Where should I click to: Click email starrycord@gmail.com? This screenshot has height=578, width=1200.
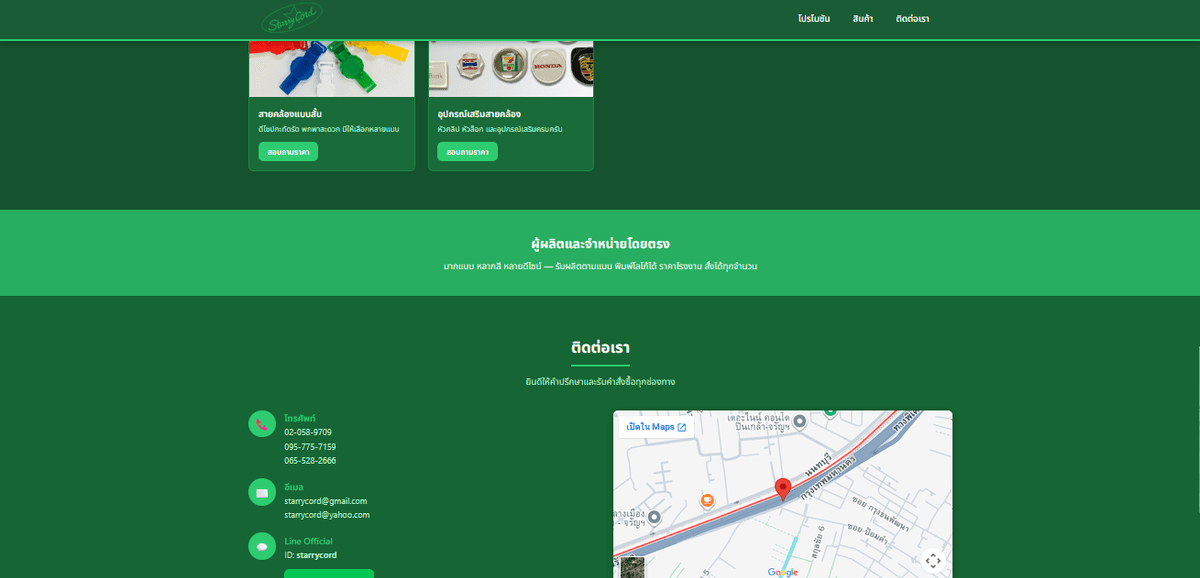click(326, 501)
